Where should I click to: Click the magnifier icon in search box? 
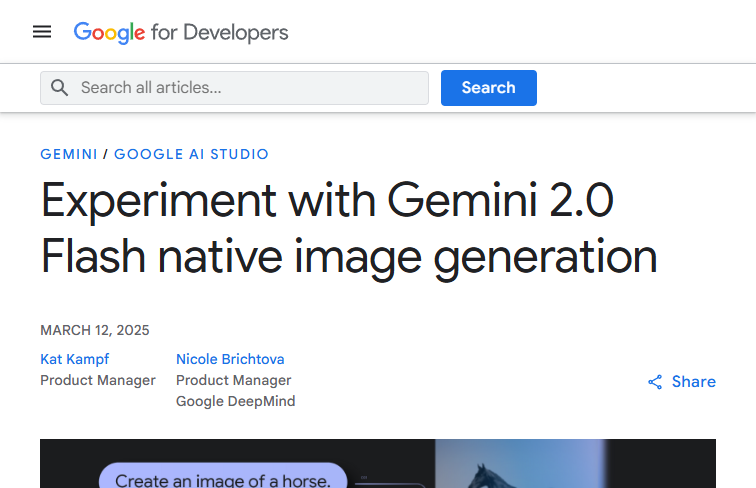[59, 88]
